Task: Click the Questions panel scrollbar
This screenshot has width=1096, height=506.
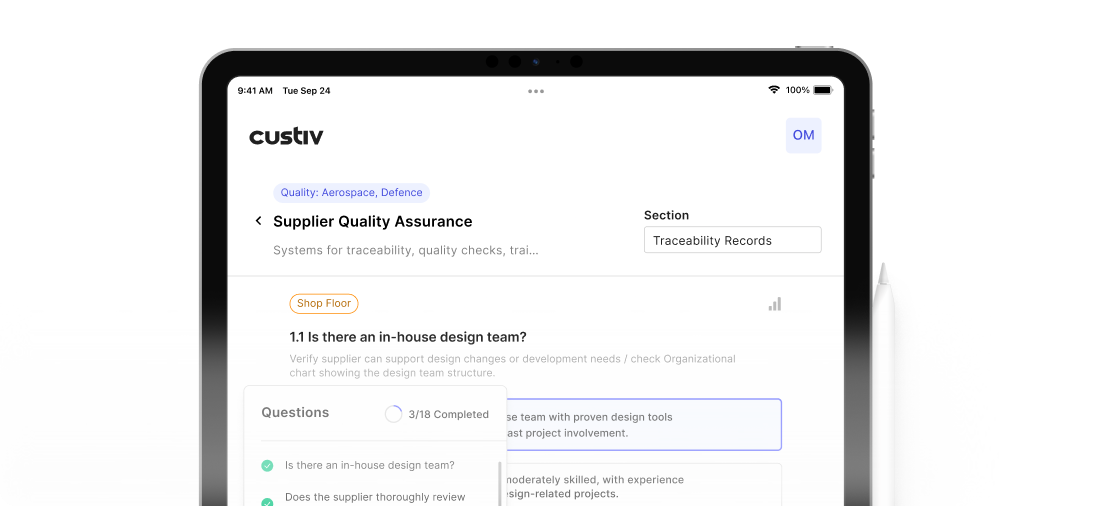Action: [x=500, y=484]
